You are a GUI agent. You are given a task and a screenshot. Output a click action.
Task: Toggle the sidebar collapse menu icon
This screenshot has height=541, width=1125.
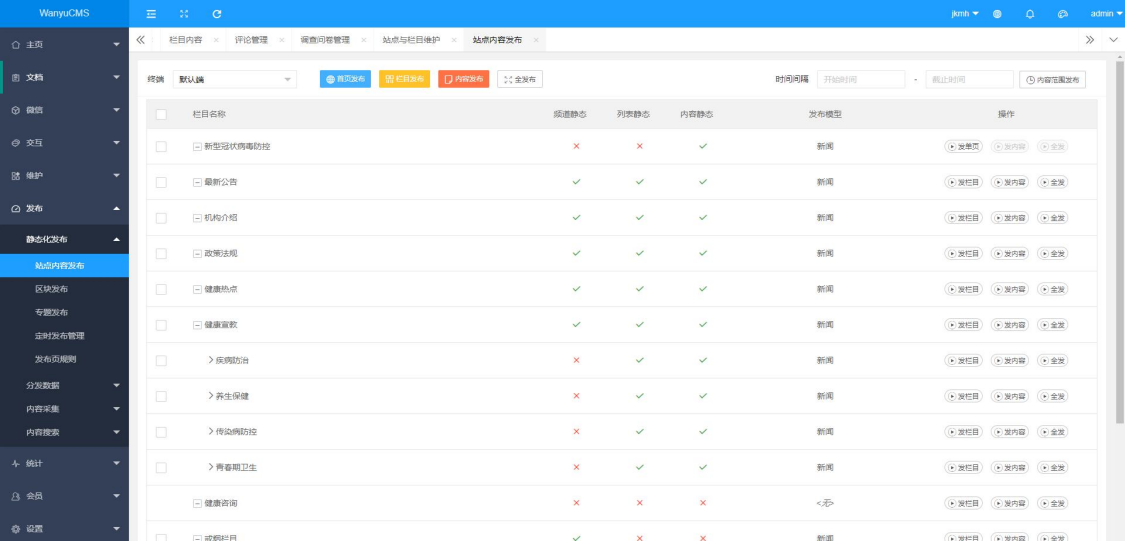click(x=151, y=14)
